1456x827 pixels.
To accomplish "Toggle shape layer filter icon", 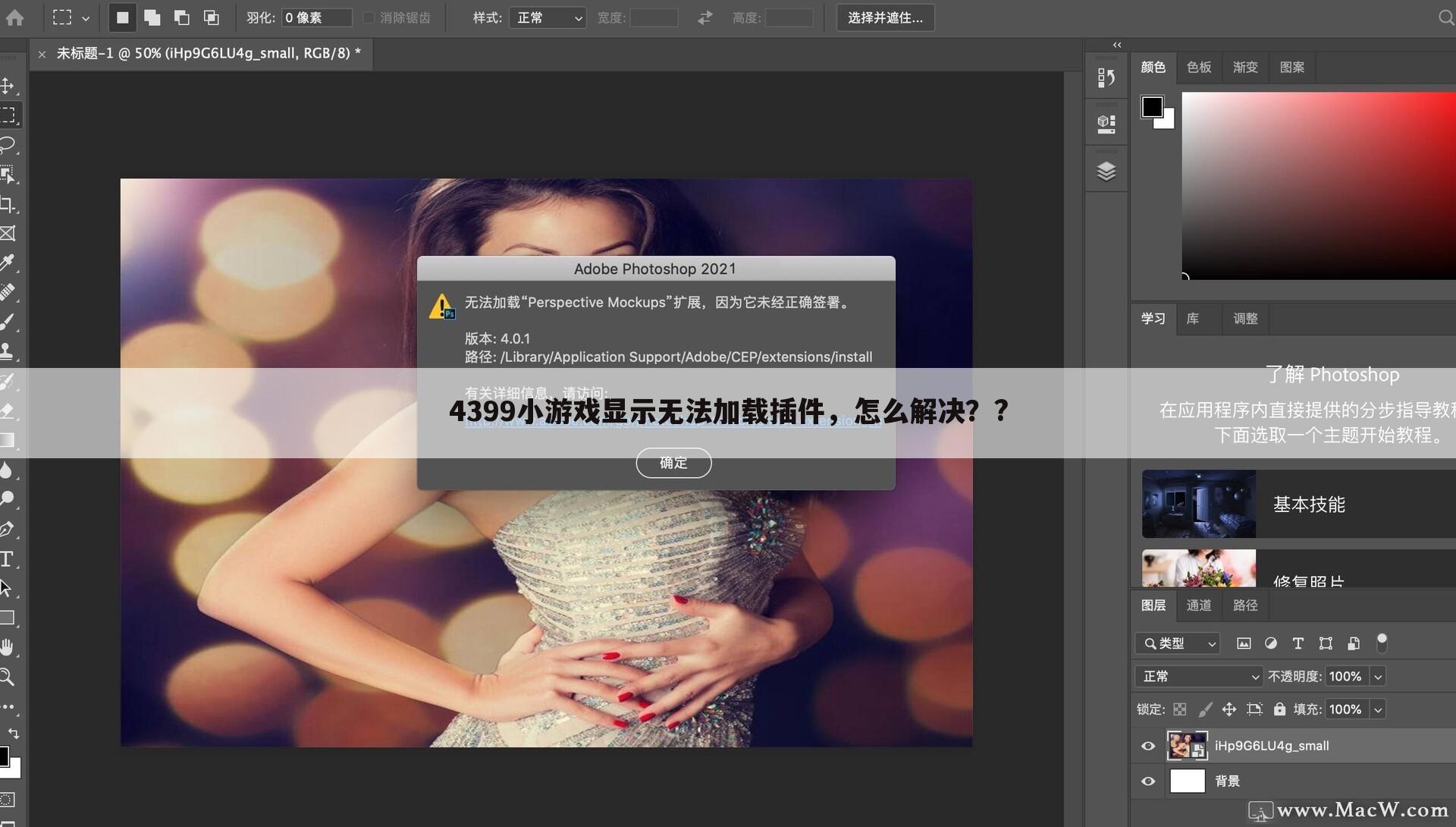I will click(1326, 643).
